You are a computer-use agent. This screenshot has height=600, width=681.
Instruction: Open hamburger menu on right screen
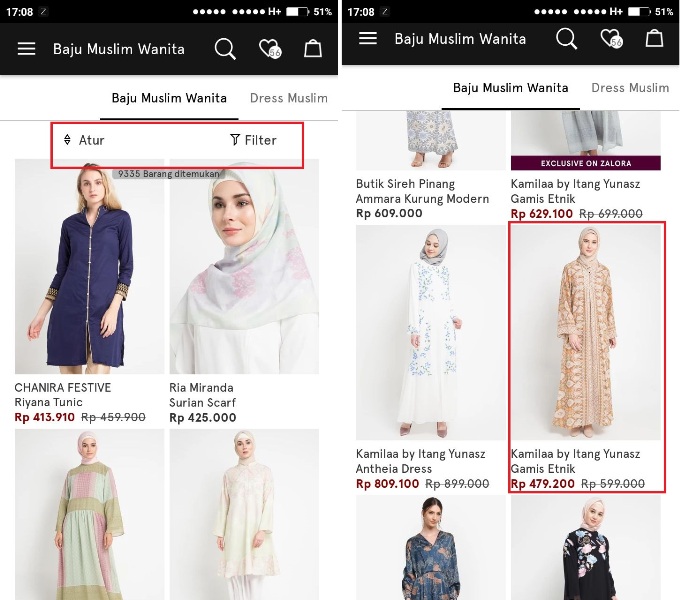[x=368, y=38]
